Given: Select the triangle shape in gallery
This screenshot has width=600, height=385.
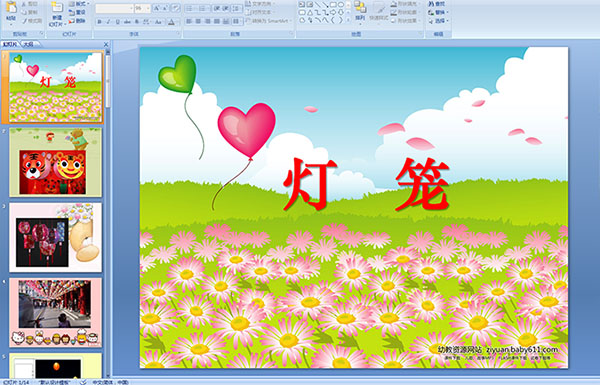Looking at the screenshot, I should pos(309,12).
